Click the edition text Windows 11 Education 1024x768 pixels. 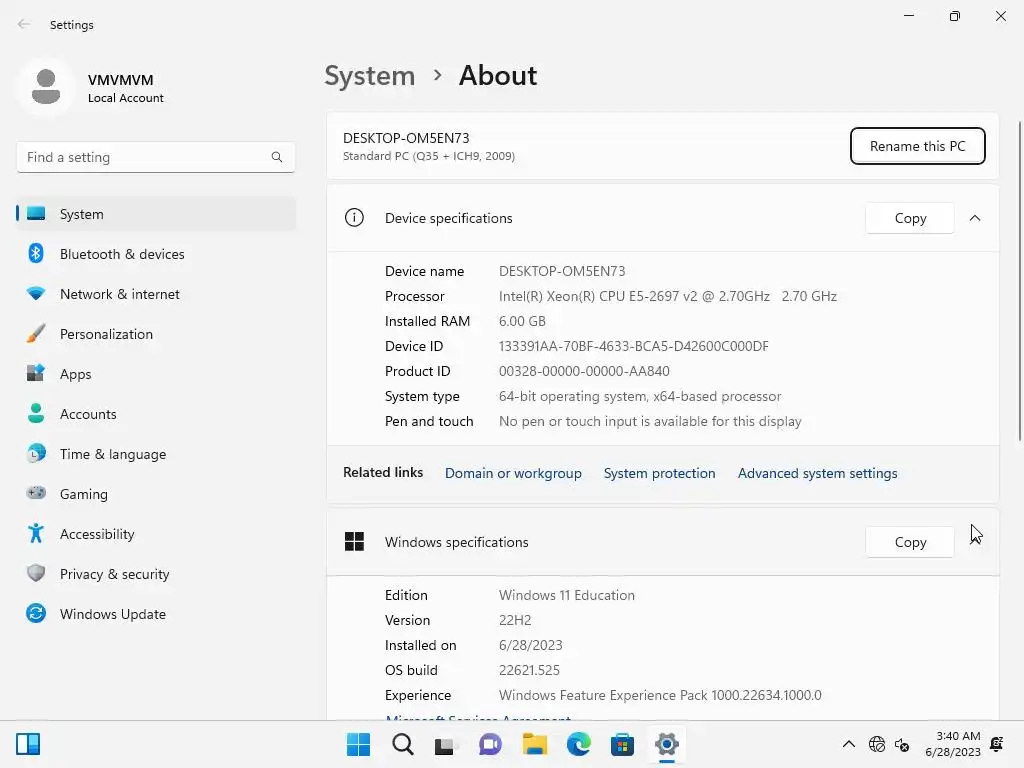click(567, 595)
